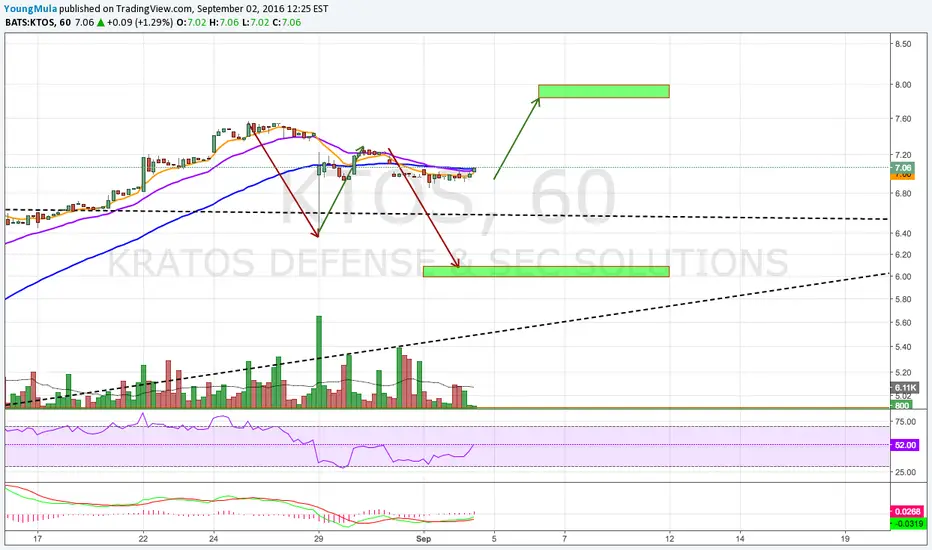Select the BATS:KTOS, 60 symbol label
Screen dimensions: 932x550
tap(38, 23)
